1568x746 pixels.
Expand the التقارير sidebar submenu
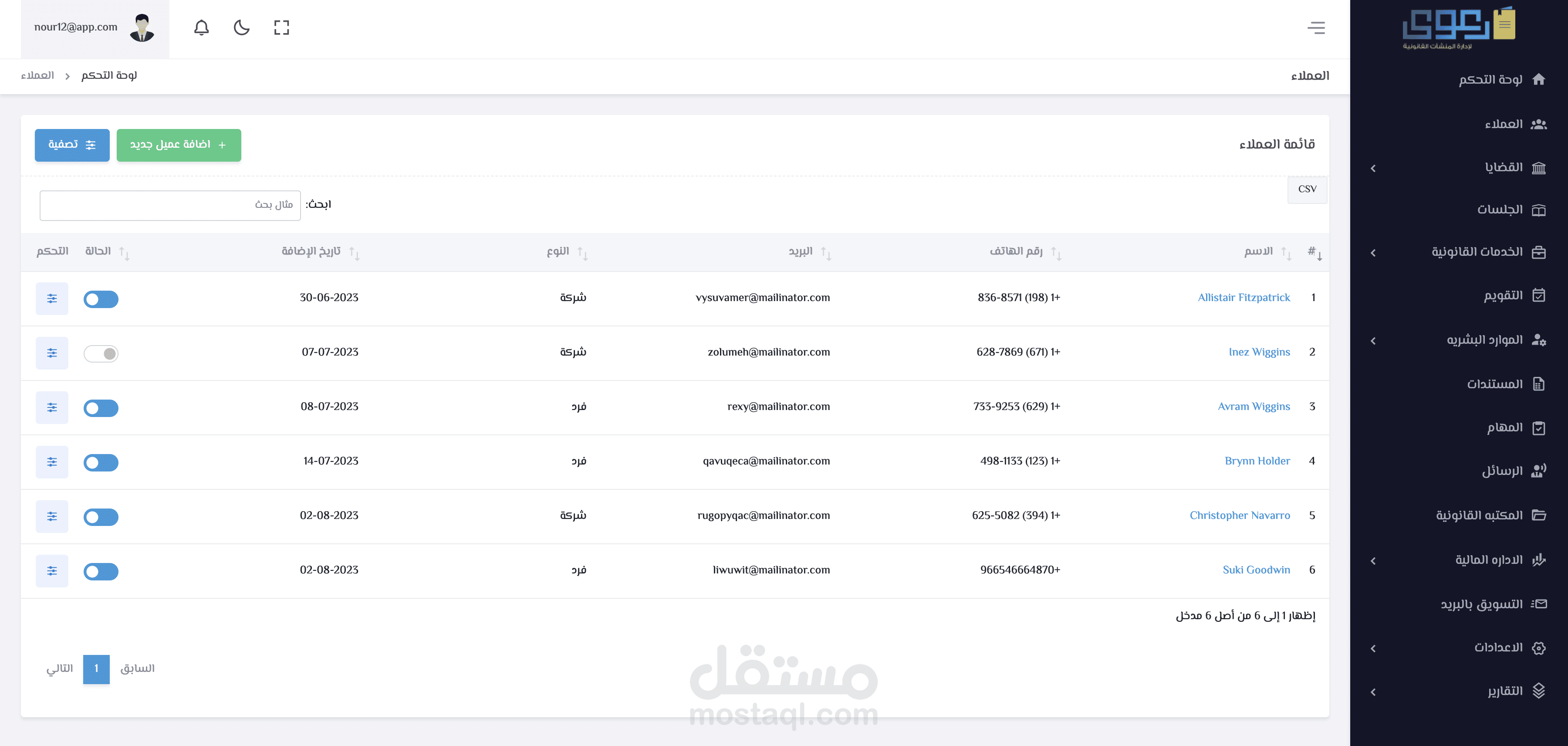pos(1505,691)
